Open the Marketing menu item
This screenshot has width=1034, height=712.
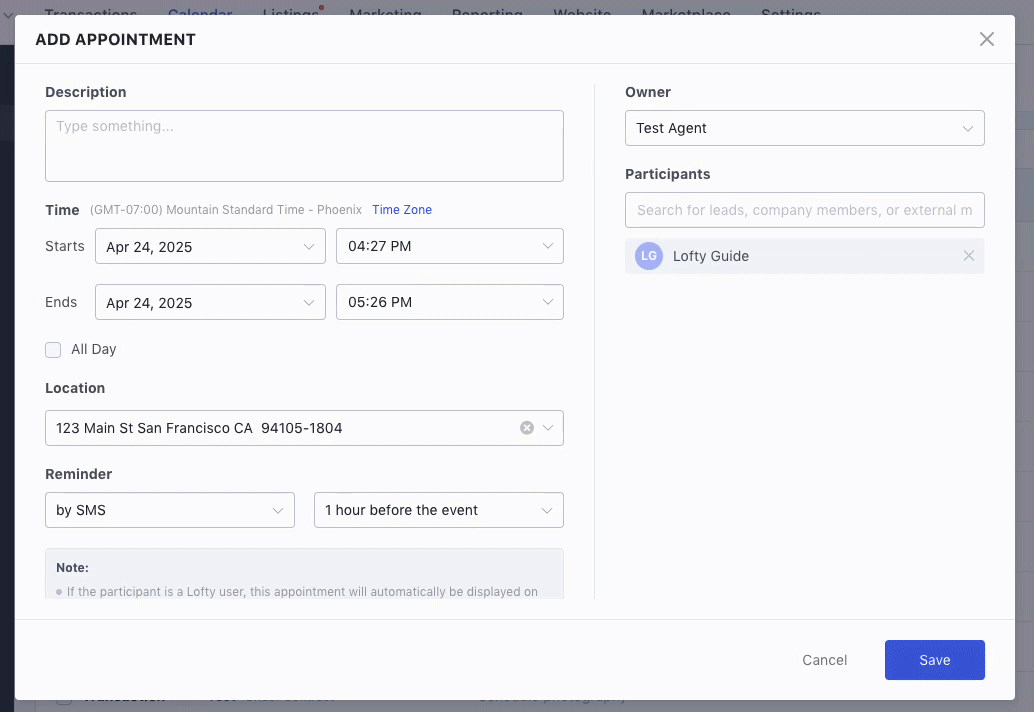[385, 10]
